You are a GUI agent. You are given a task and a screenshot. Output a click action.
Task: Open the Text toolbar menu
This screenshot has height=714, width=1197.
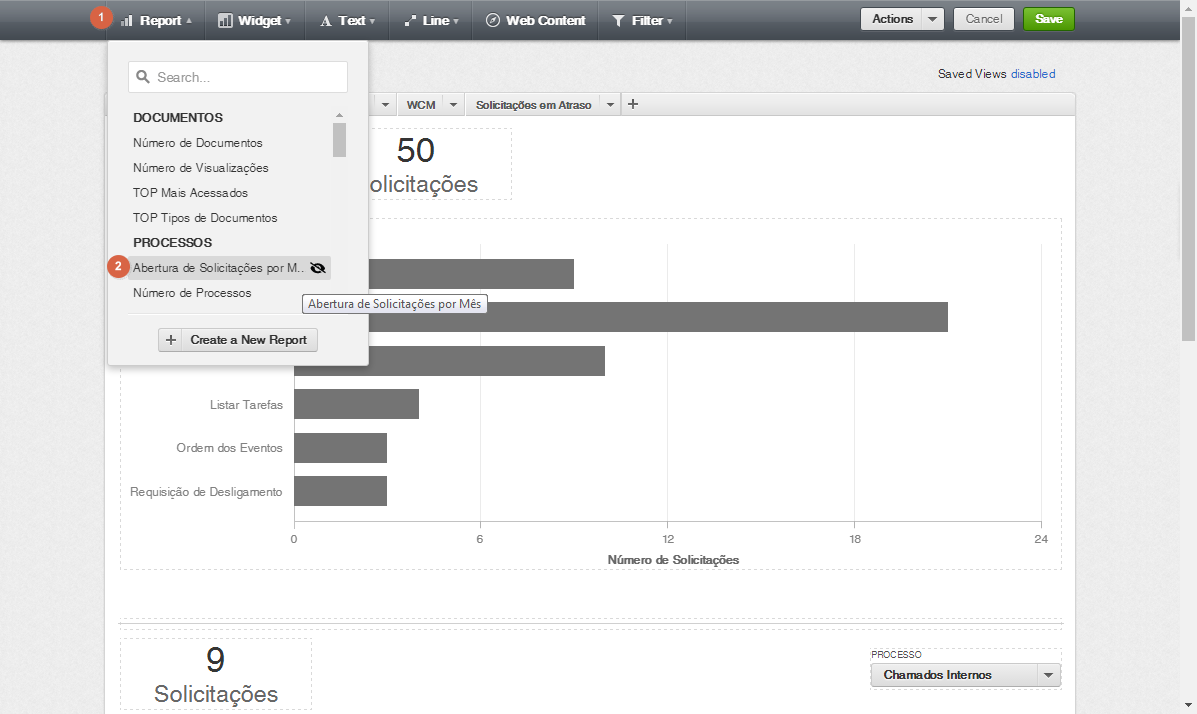click(347, 21)
